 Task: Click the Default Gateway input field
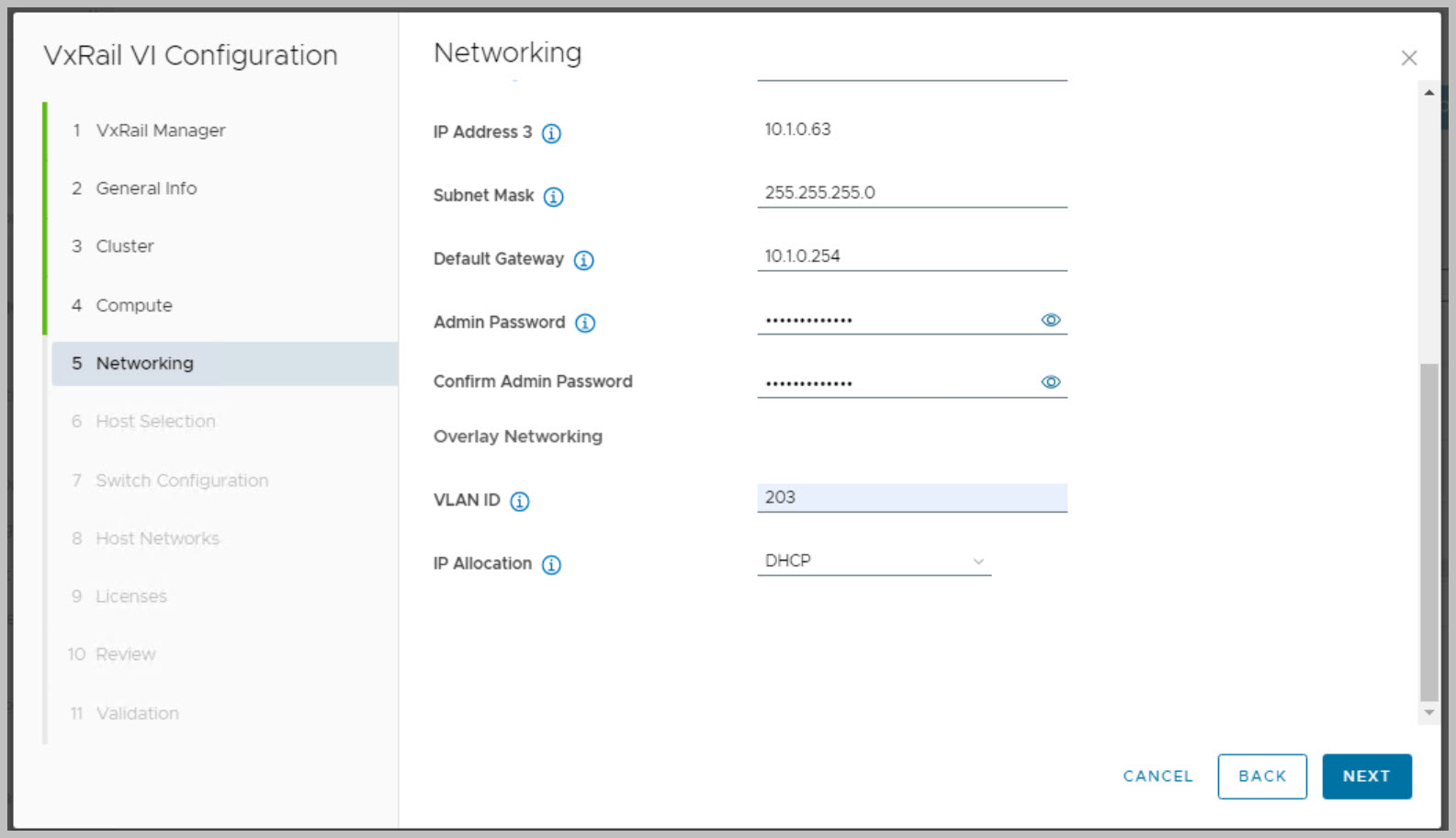tap(911, 256)
